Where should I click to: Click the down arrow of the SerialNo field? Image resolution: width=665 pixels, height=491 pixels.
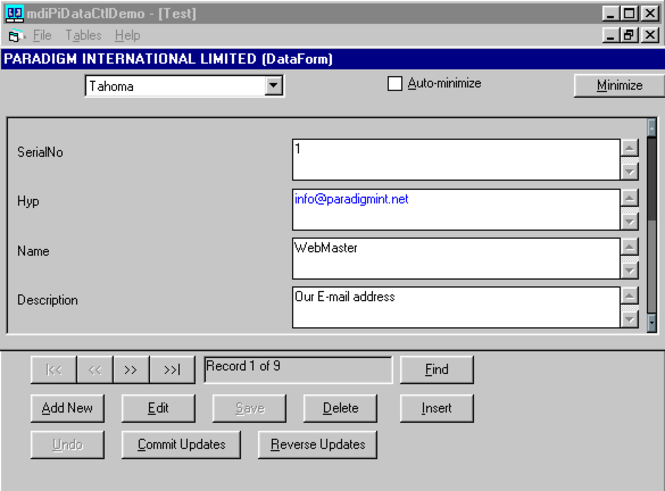(x=630, y=172)
